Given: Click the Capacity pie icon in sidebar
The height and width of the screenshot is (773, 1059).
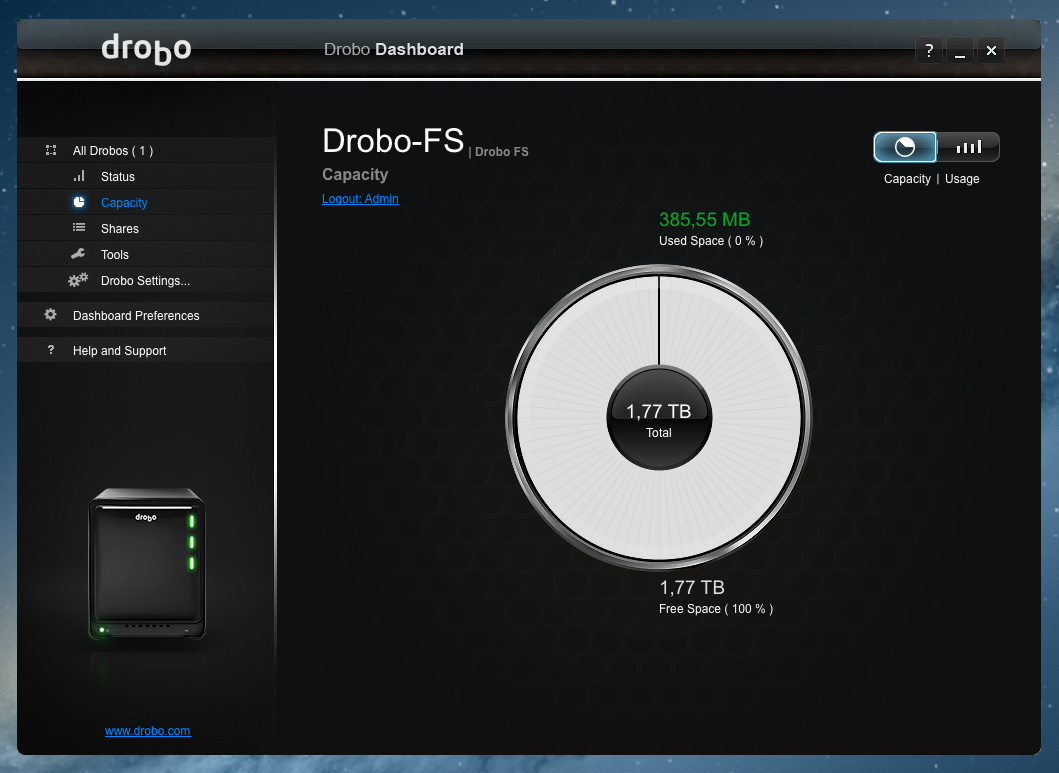Looking at the screenshot, I should [x=79, y=202].
